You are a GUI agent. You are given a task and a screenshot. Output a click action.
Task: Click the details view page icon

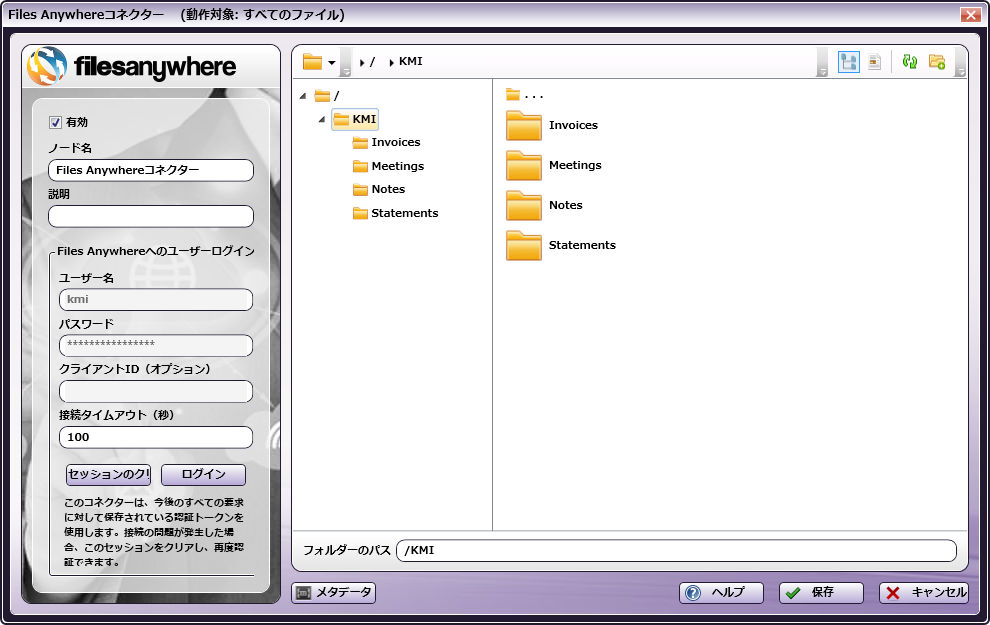pos(874,62)
